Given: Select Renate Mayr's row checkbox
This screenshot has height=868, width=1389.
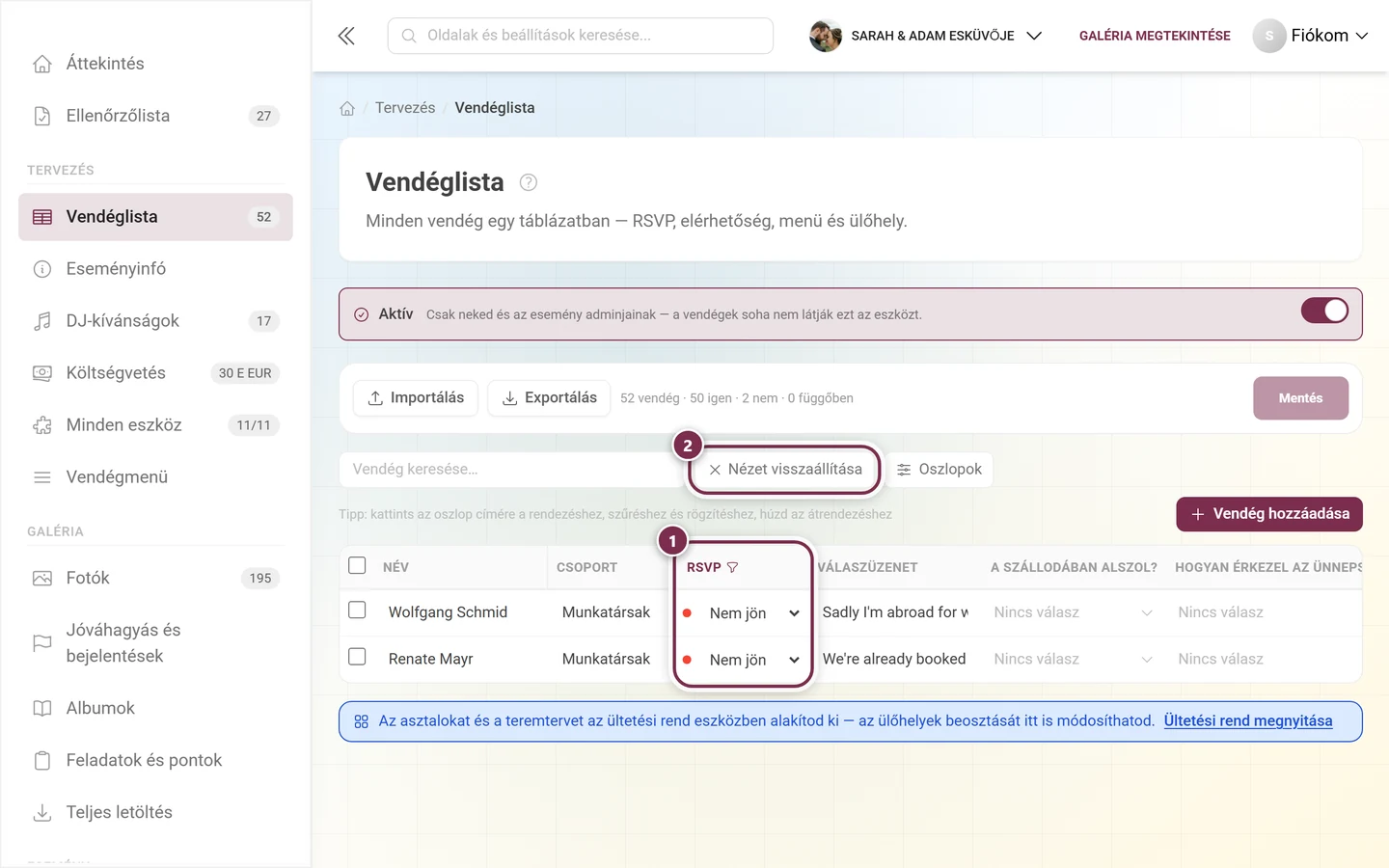Looking at the screenshot, I should pyautogui.click(x=357, y=657).
